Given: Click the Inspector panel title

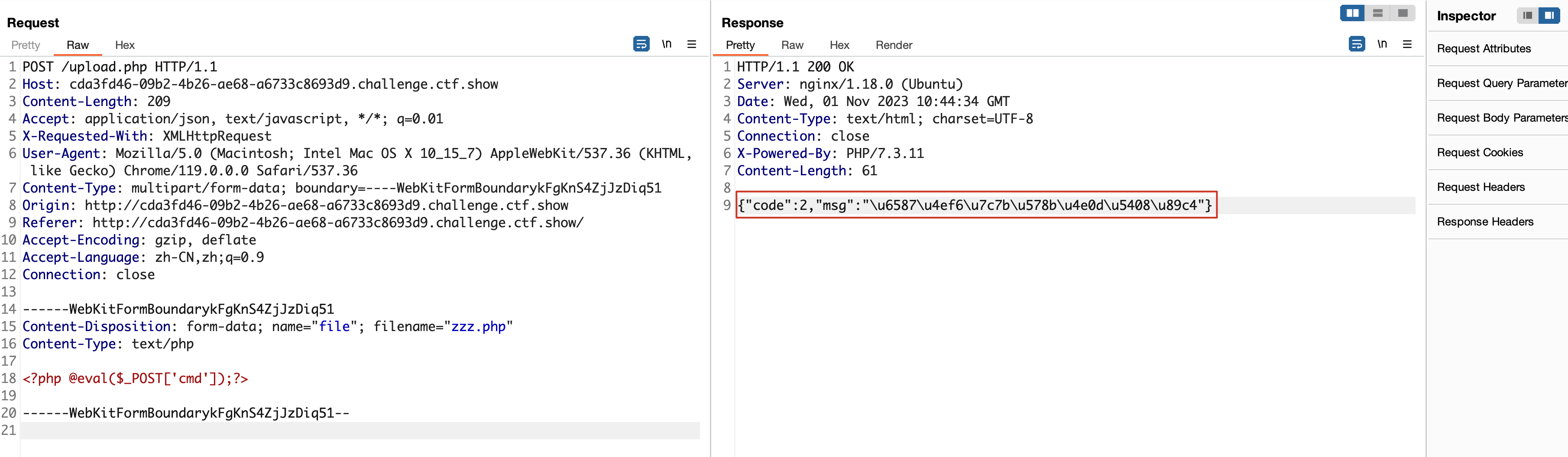Looking at the screenshot, I should click(1466, 16).
